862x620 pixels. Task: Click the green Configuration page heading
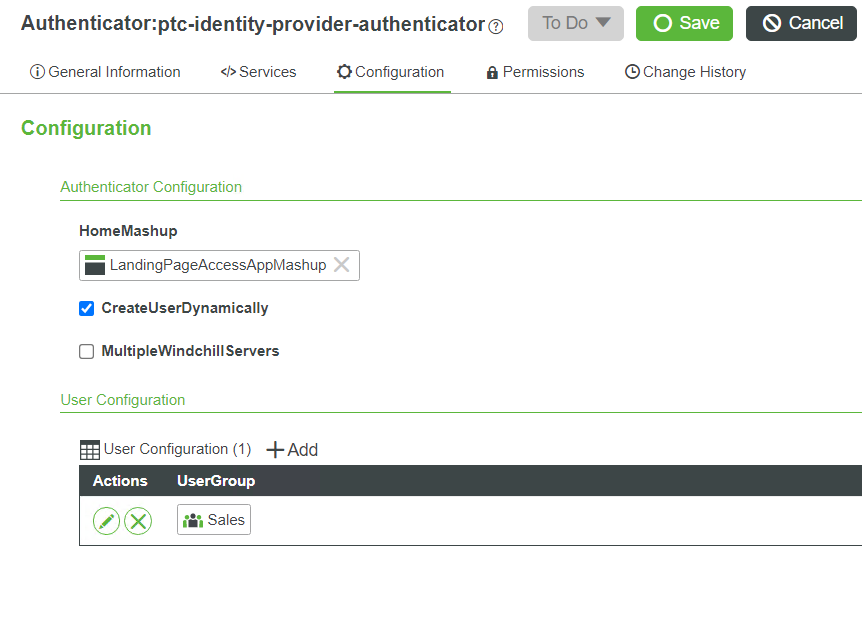(86, 128)
